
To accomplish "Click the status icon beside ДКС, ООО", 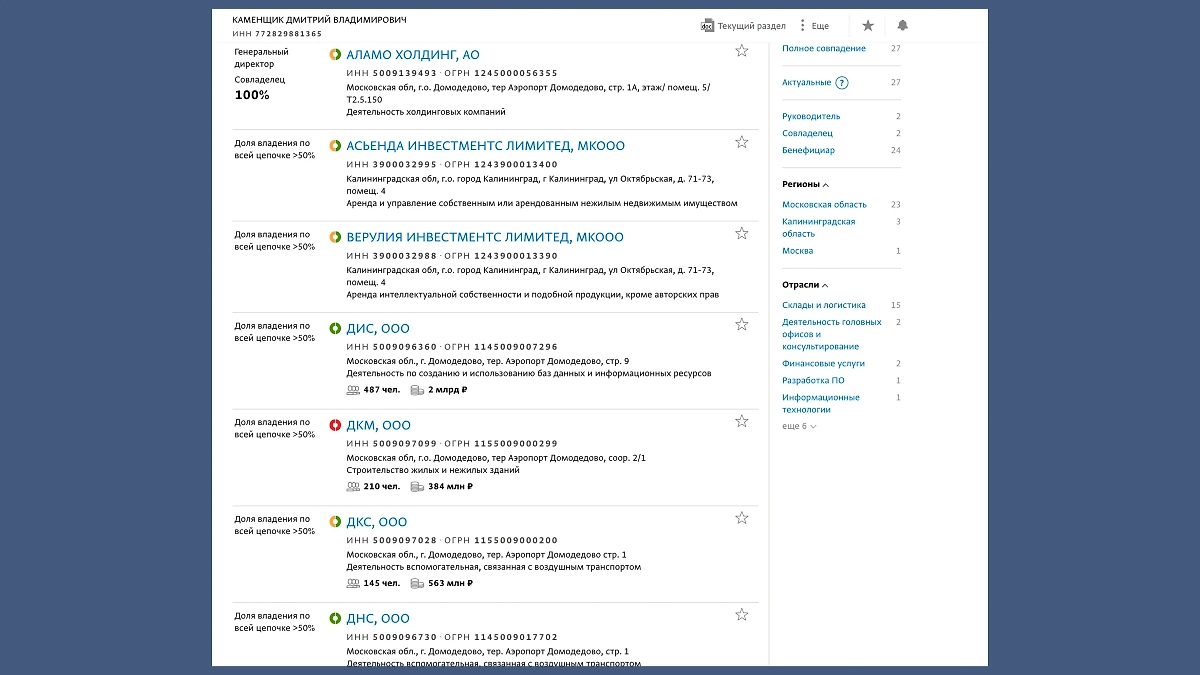I will coord(336,522).
